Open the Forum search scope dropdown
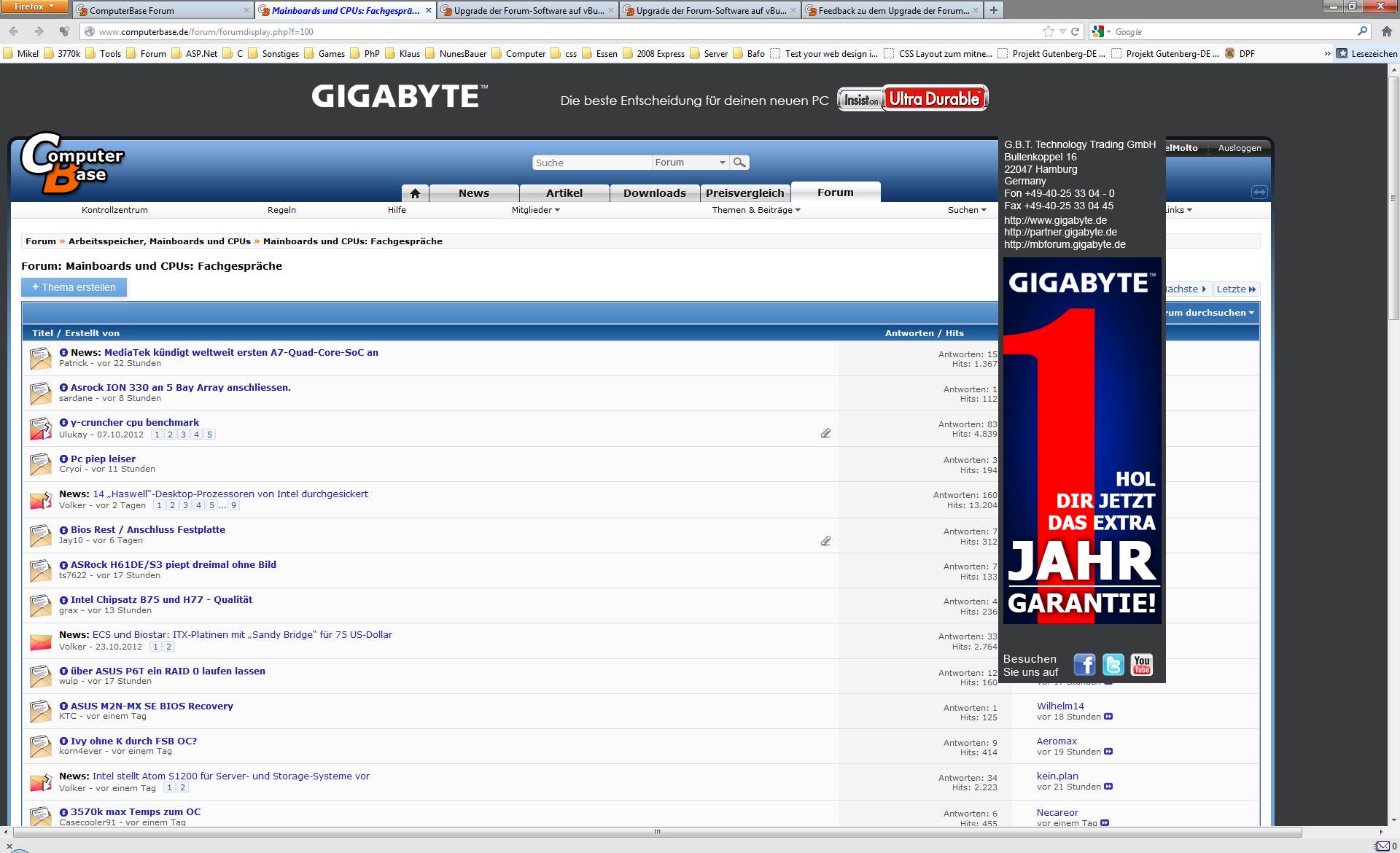The image size is (1400, 853). point(690,163)
